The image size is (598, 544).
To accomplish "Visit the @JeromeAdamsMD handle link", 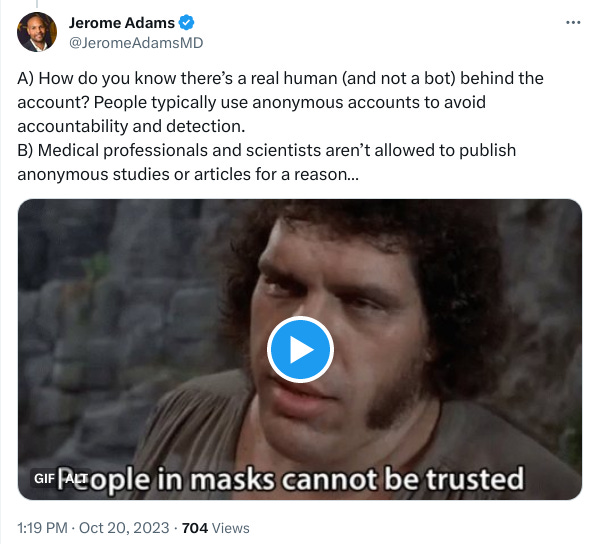I will pyautogui.click(x=136, y=43).
